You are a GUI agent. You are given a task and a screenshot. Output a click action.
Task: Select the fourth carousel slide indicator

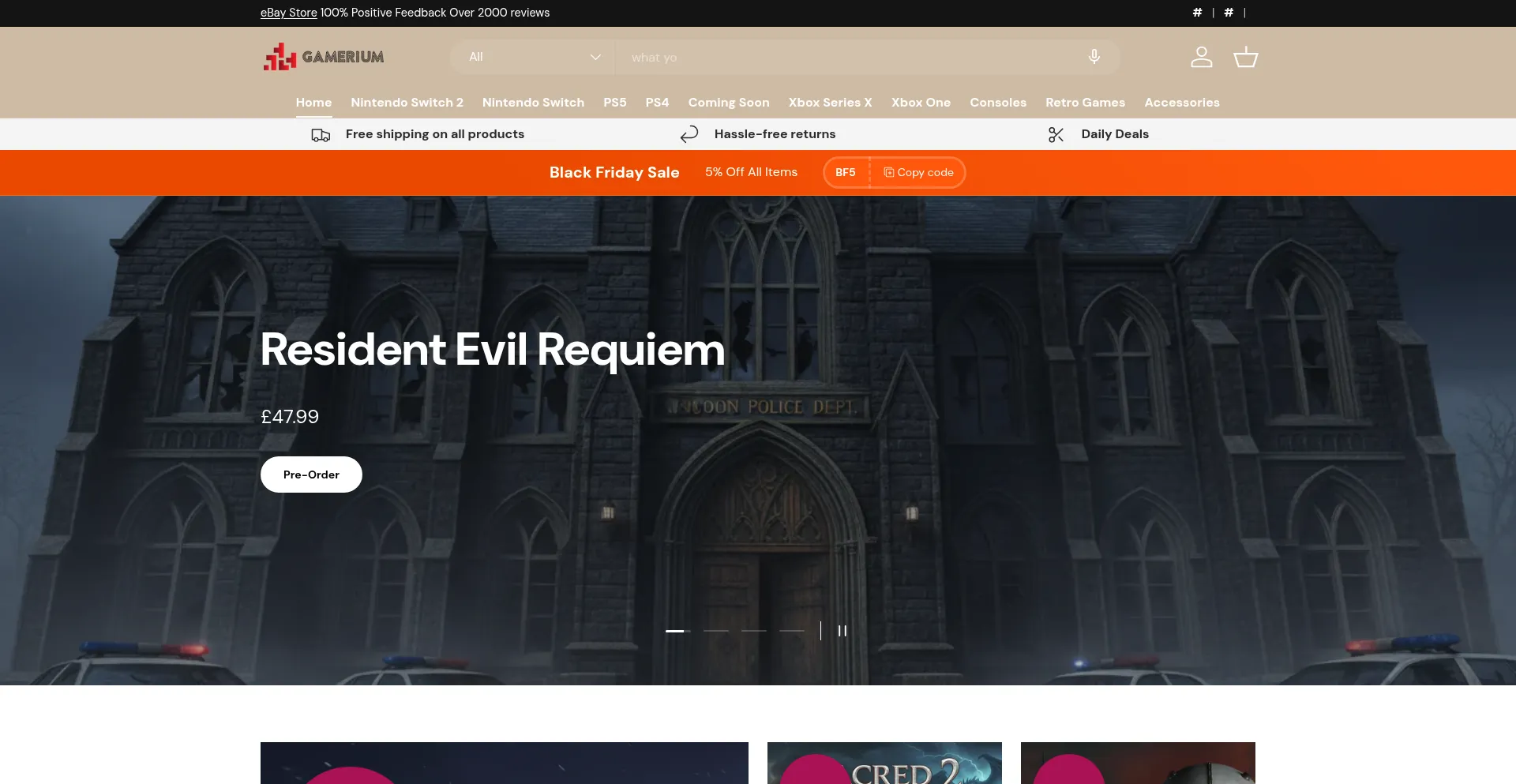792,631
